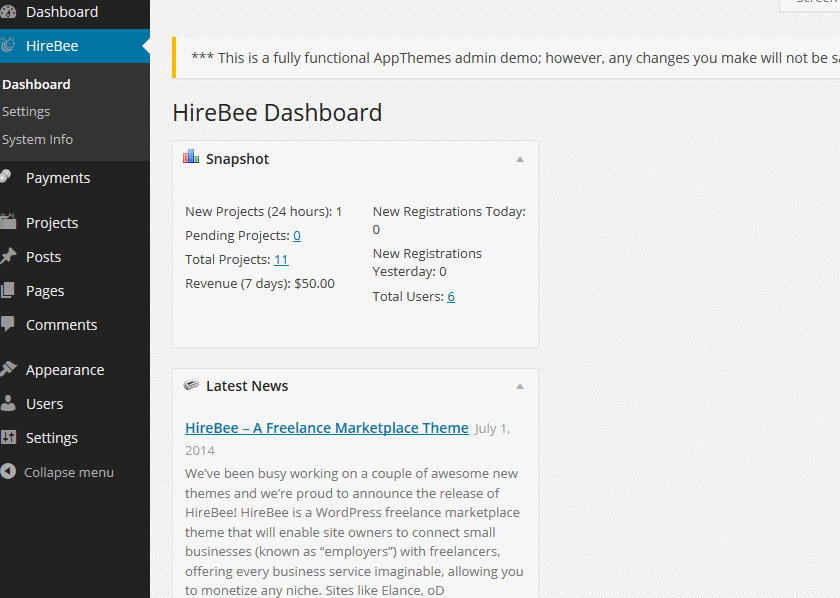Click the July 1, 2014 article date
Image resolution: width=840 pixels, height=598 pixels.
pyautogui.click(x=348, y=439)
